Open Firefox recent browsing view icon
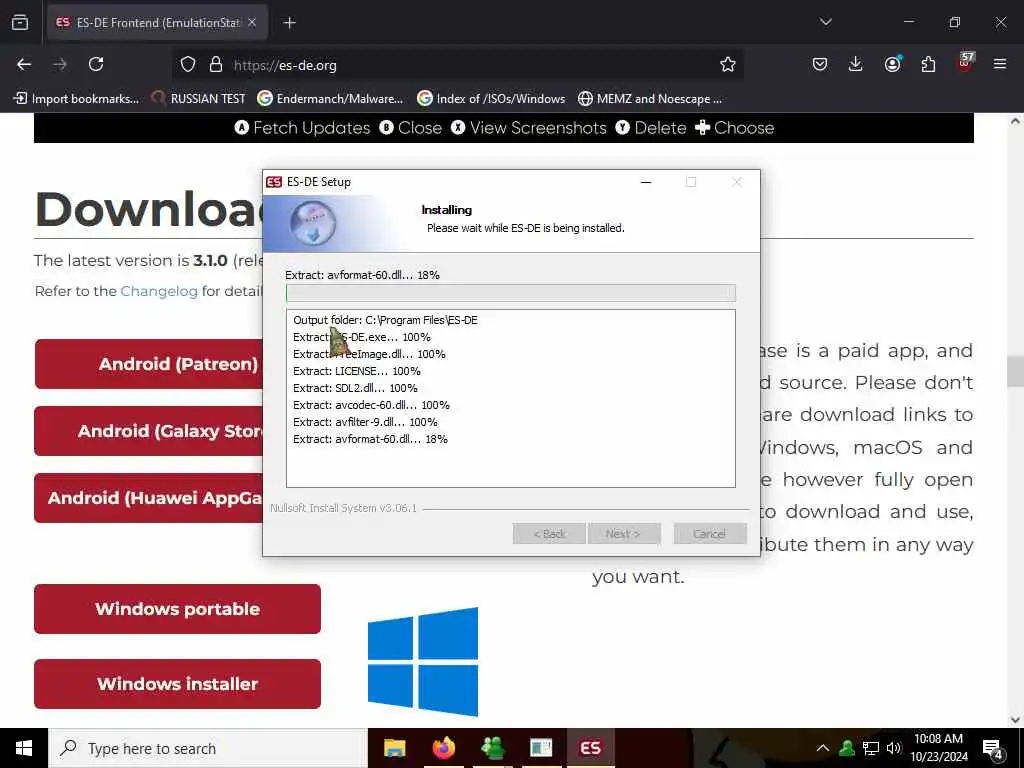This screenshot has width=1024, height=768. [x=20, y=22]
